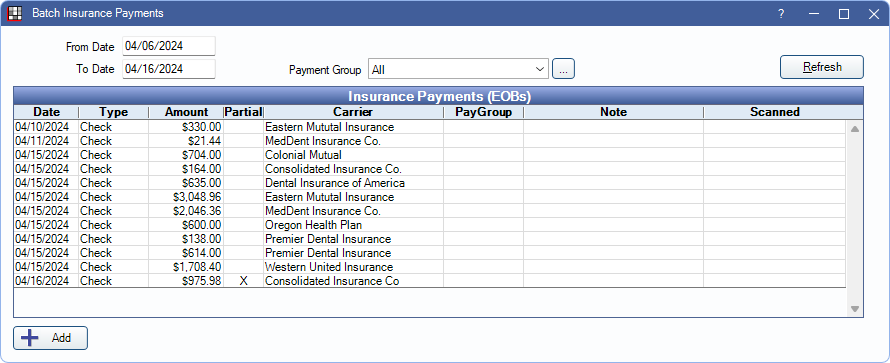The width and height of the screenshot is (890, 363).
Task: Click the Refresh button
Action: click(x=822, y=67)
